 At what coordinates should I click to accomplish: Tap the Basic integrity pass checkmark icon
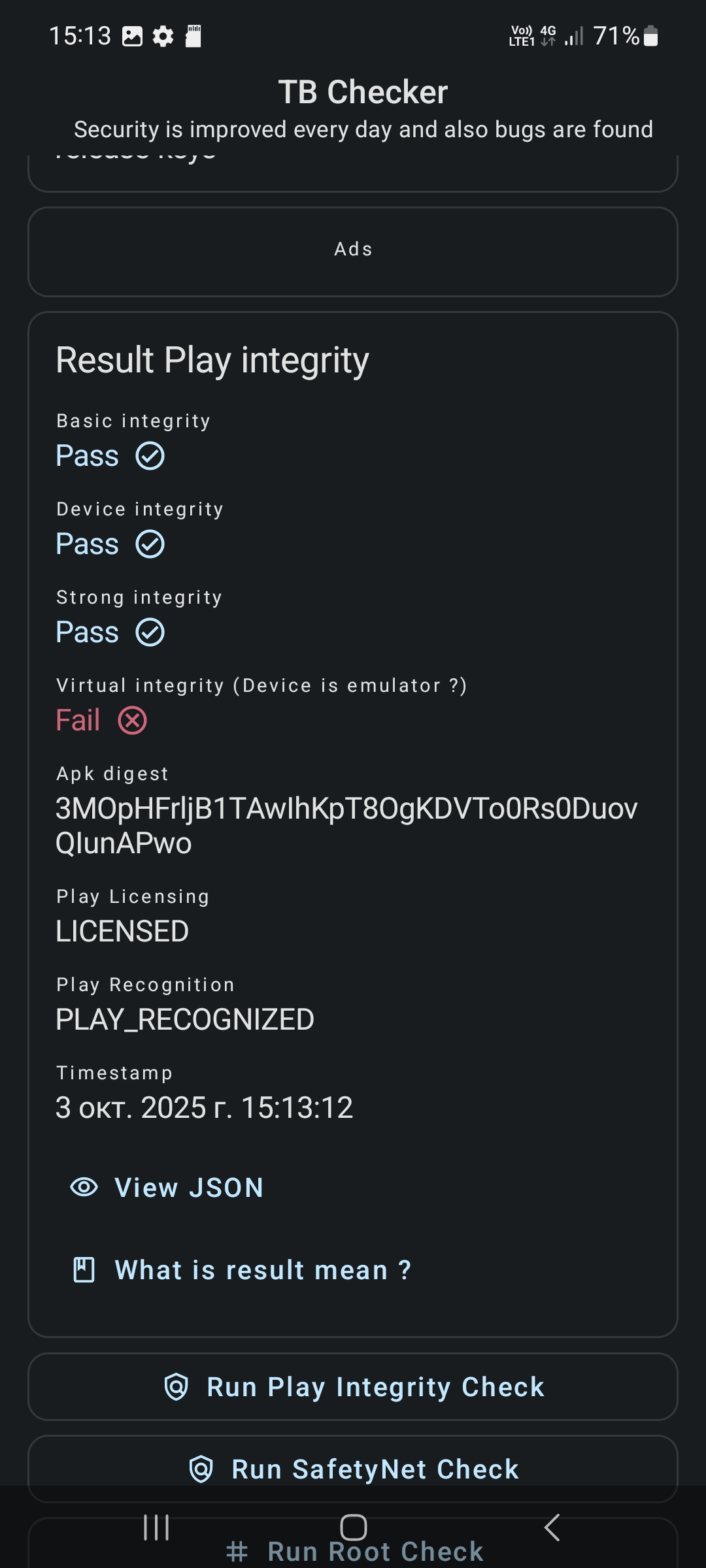(150, 456)
